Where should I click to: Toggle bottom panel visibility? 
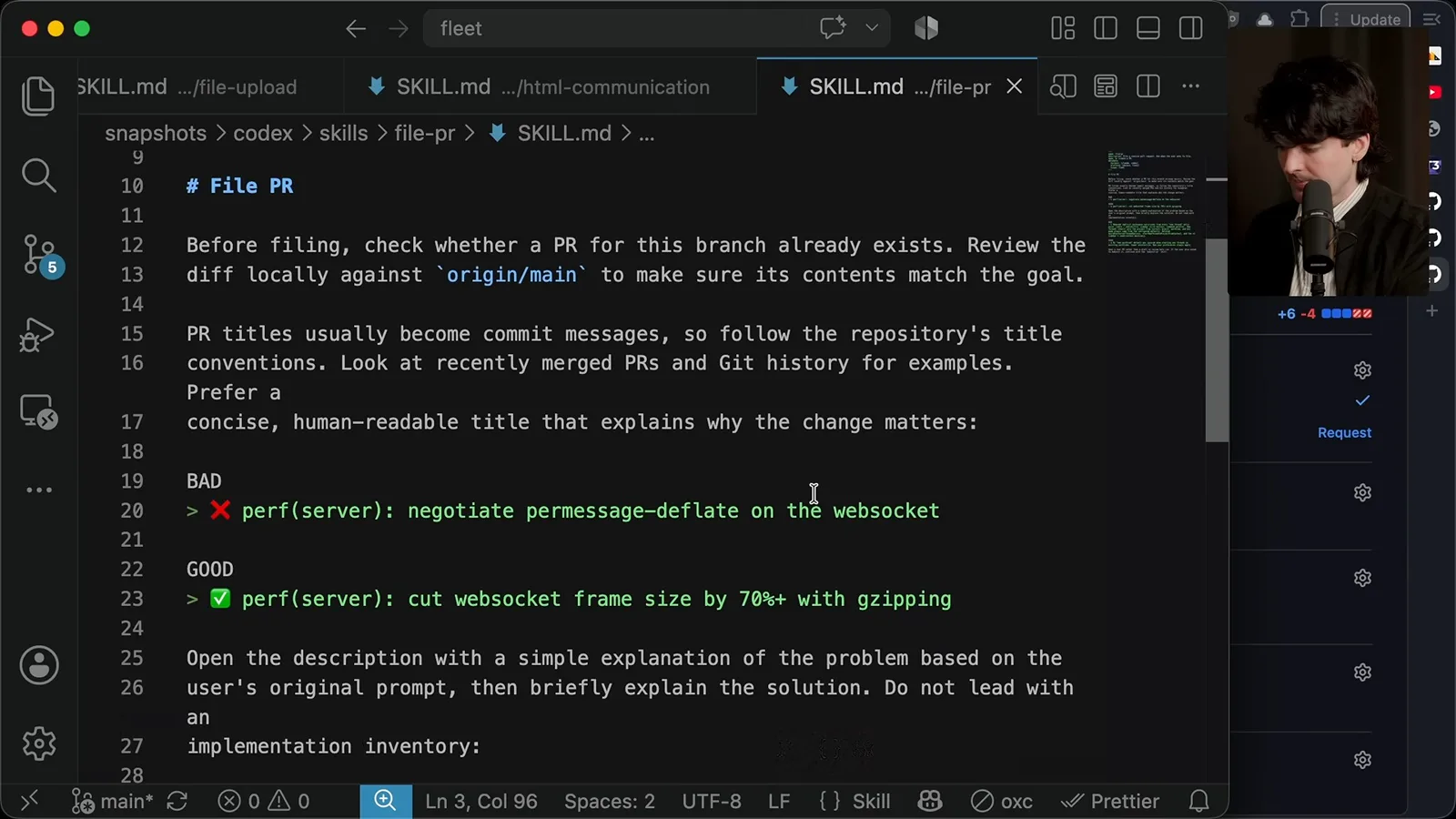(1148, 28)
